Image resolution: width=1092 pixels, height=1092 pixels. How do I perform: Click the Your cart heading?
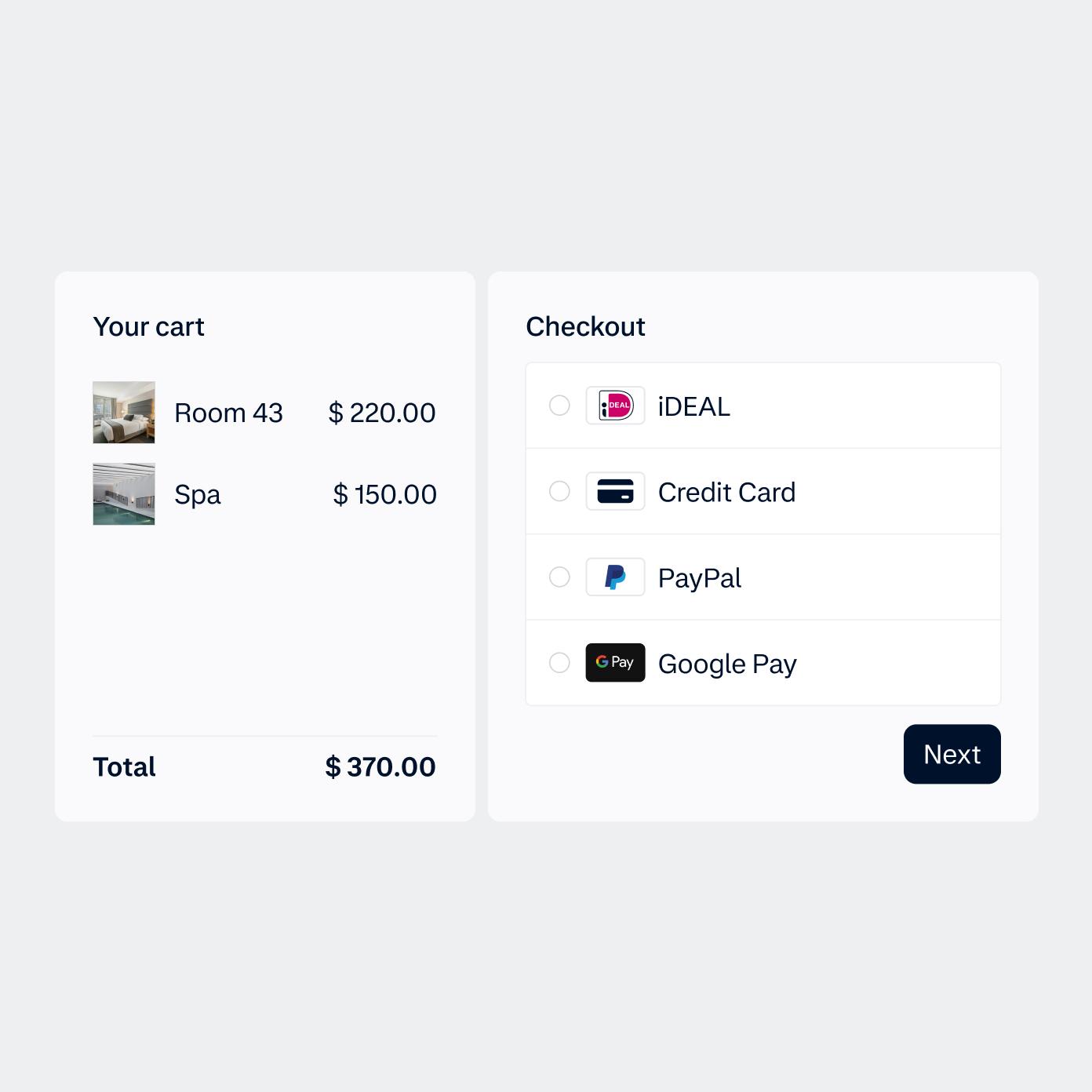click(149, 326)
